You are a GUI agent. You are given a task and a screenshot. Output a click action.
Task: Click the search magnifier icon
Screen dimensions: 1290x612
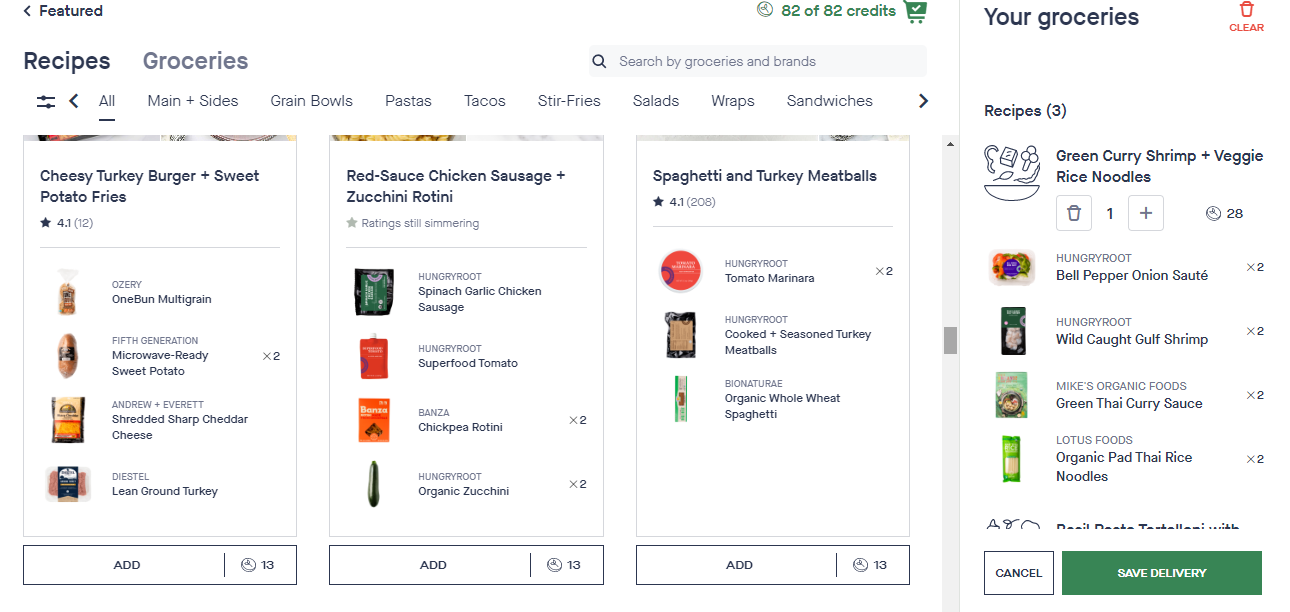(x=600, y=61)
